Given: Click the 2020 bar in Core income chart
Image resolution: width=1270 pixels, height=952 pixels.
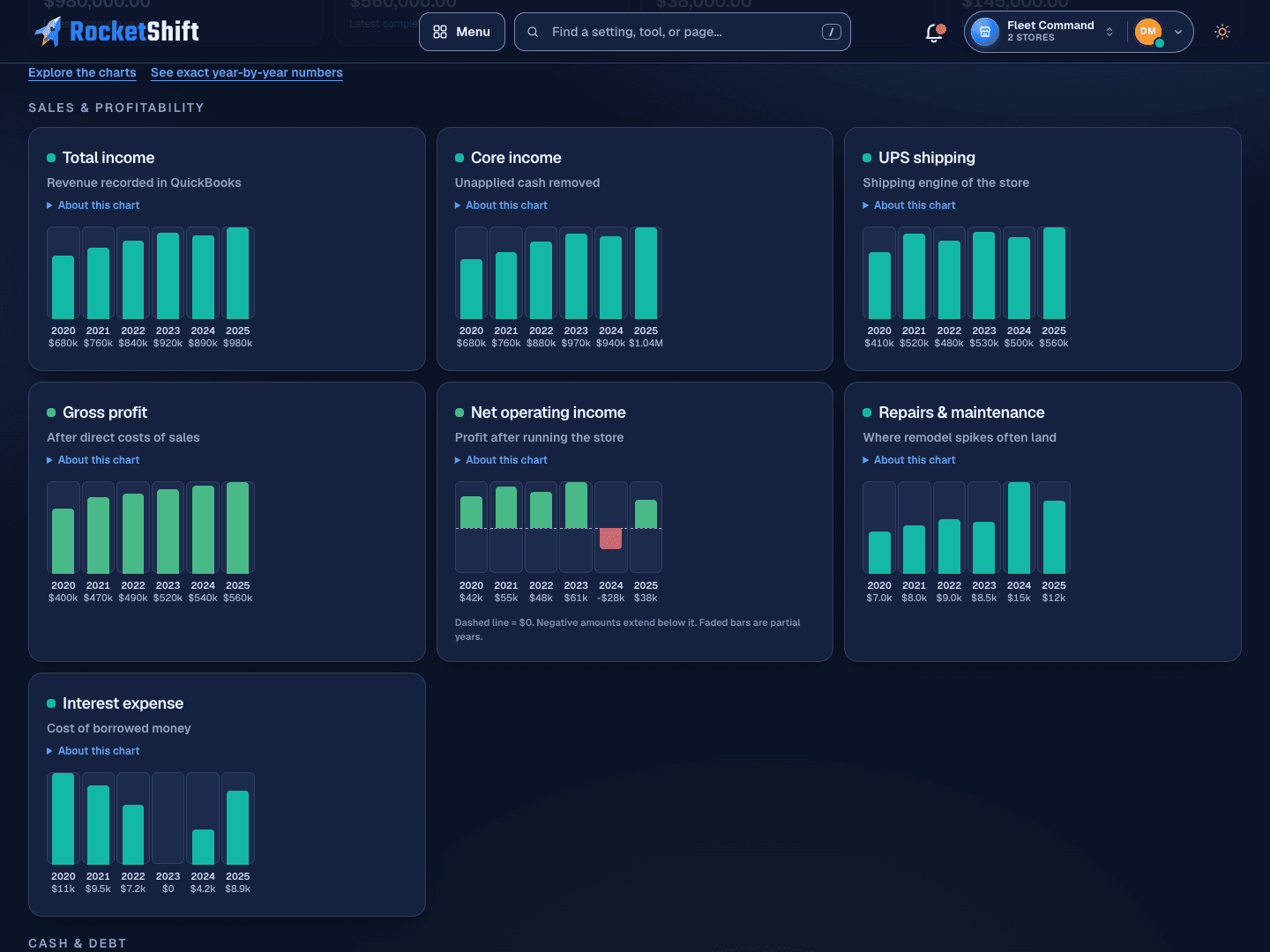Looking at the screenshot, I should (x=472, y=289).
